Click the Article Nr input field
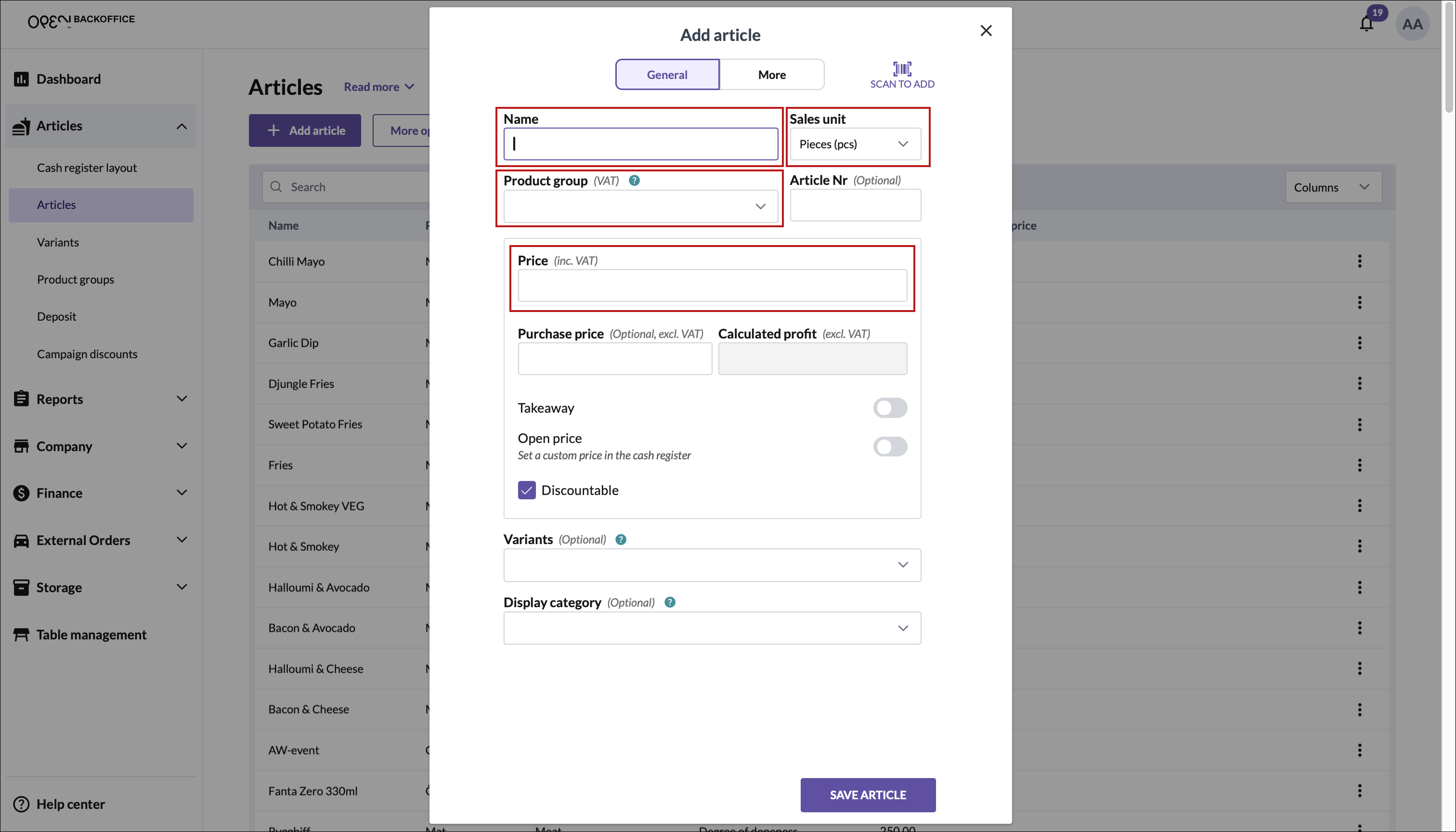This screenshot has height=832, width=1456. [x=855, y=205]
